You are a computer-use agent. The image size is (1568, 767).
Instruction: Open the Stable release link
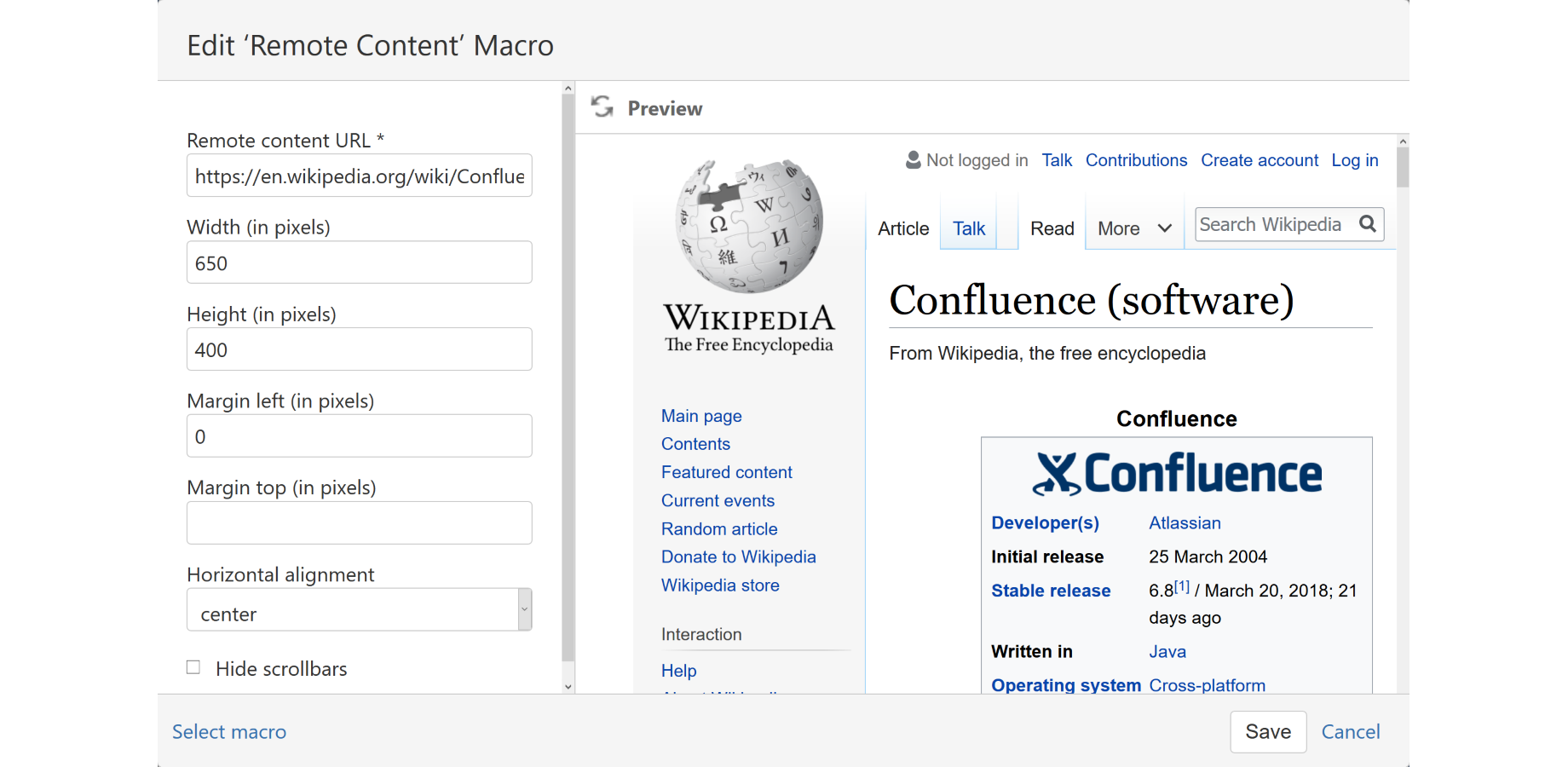[1051, 591]
